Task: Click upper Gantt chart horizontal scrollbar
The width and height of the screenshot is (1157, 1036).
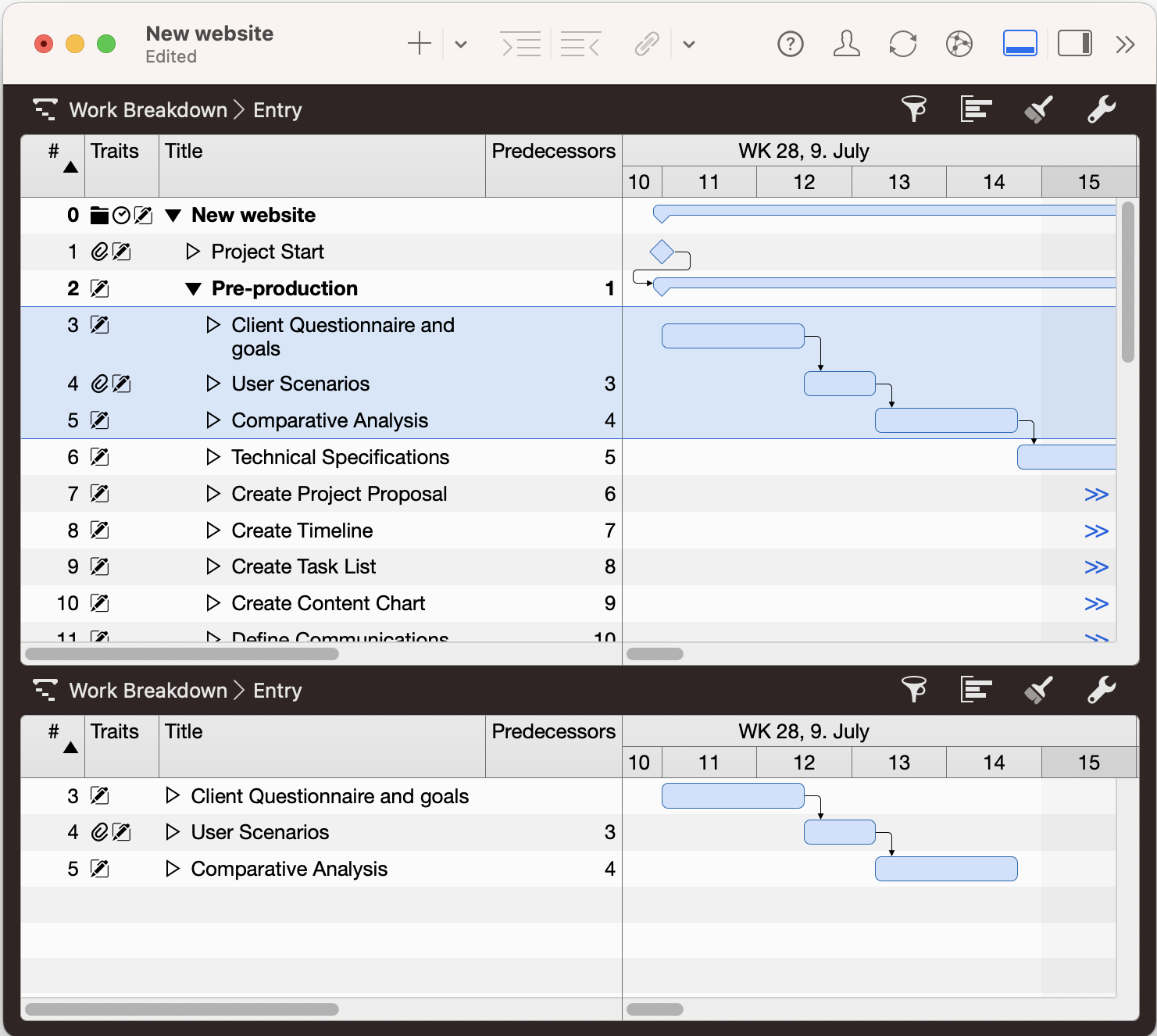Action: coord(655,654)
